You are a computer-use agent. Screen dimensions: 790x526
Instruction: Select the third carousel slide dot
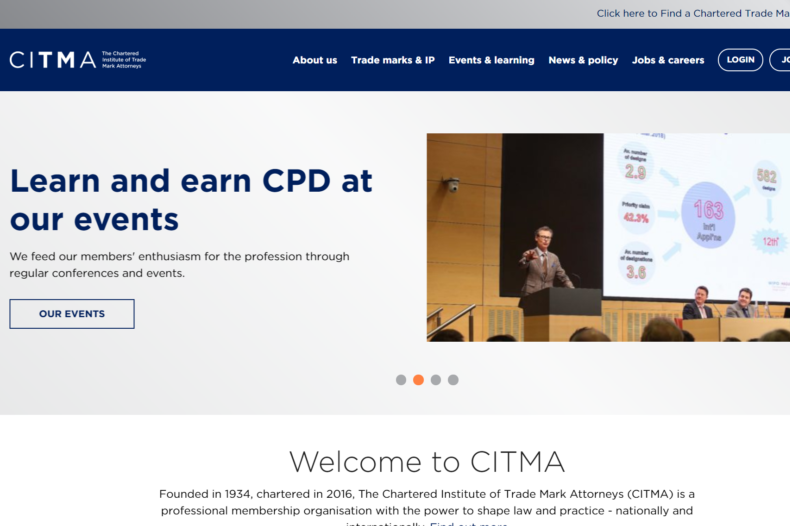(436, 380)
